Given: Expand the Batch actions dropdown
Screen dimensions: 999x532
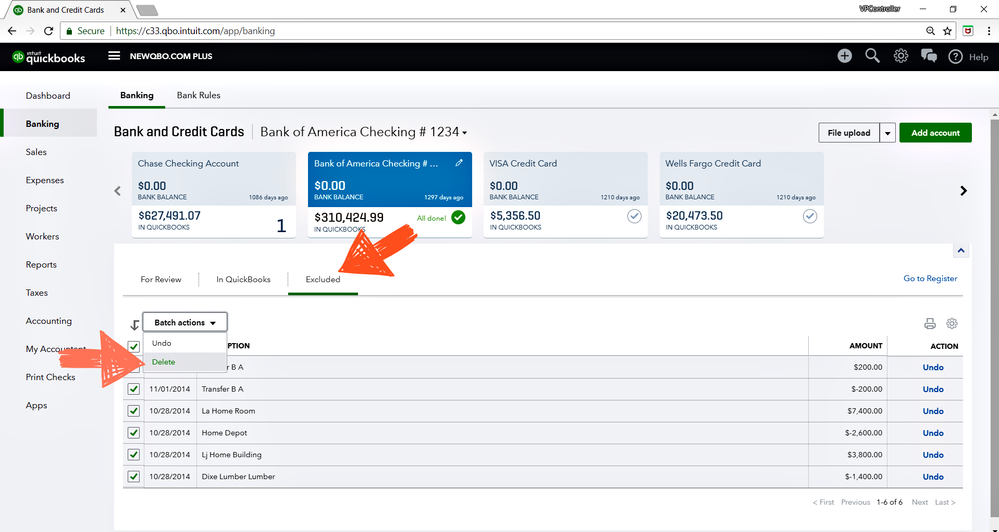Looking at the screenshot, I should coord(185,322).
